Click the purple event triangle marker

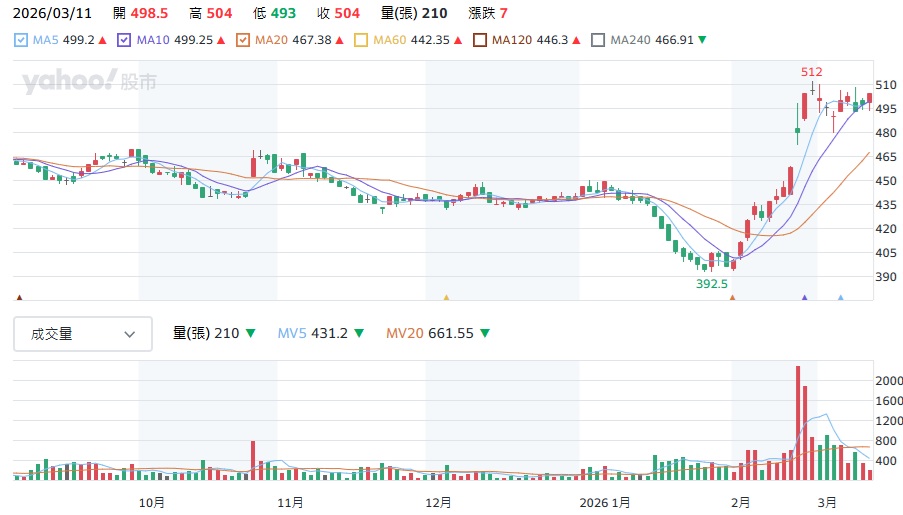coord(805,297)
